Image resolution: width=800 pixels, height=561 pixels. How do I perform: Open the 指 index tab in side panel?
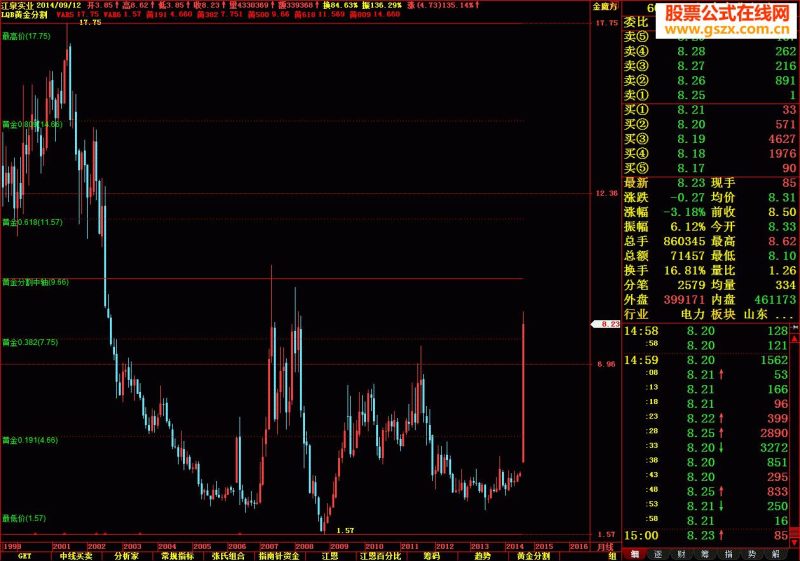[729, 555]
